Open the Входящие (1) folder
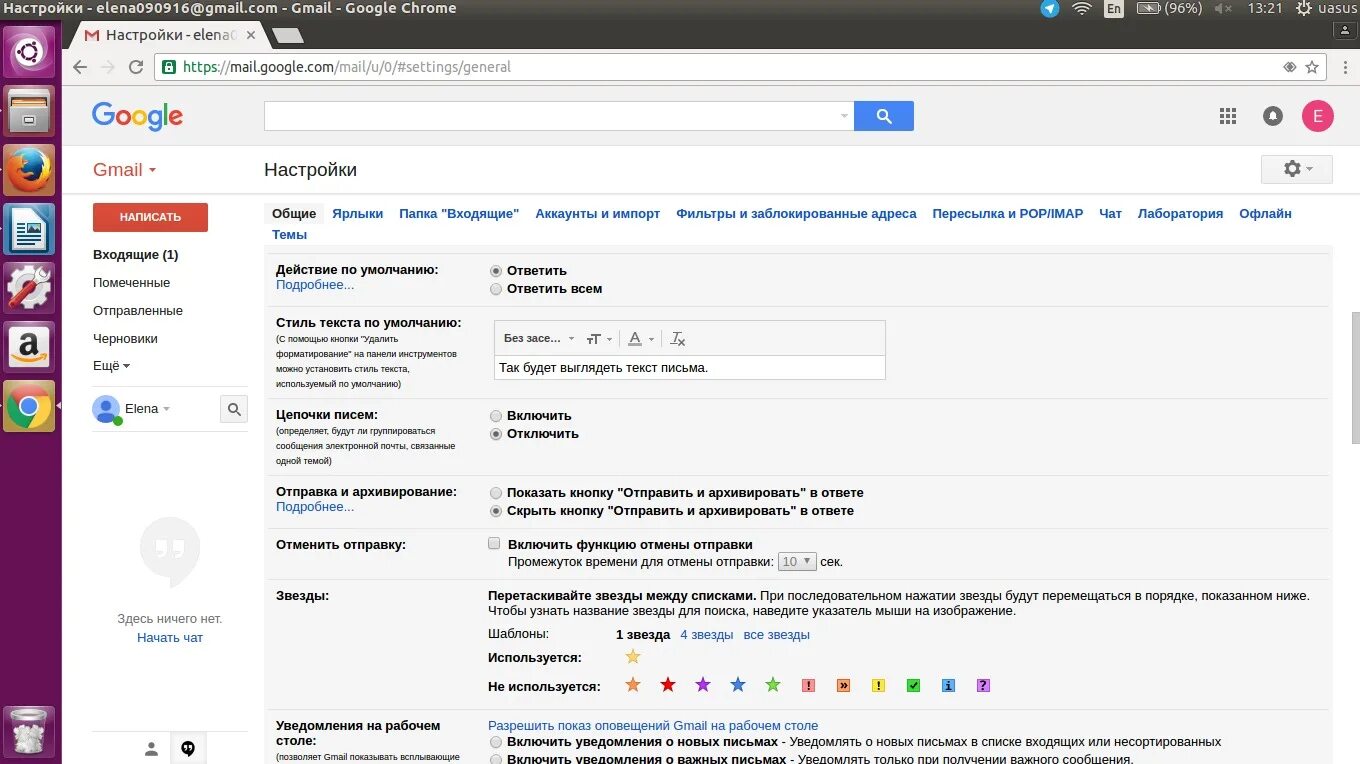The width and height of the screenshot is (1360, 764). [136, 255]
